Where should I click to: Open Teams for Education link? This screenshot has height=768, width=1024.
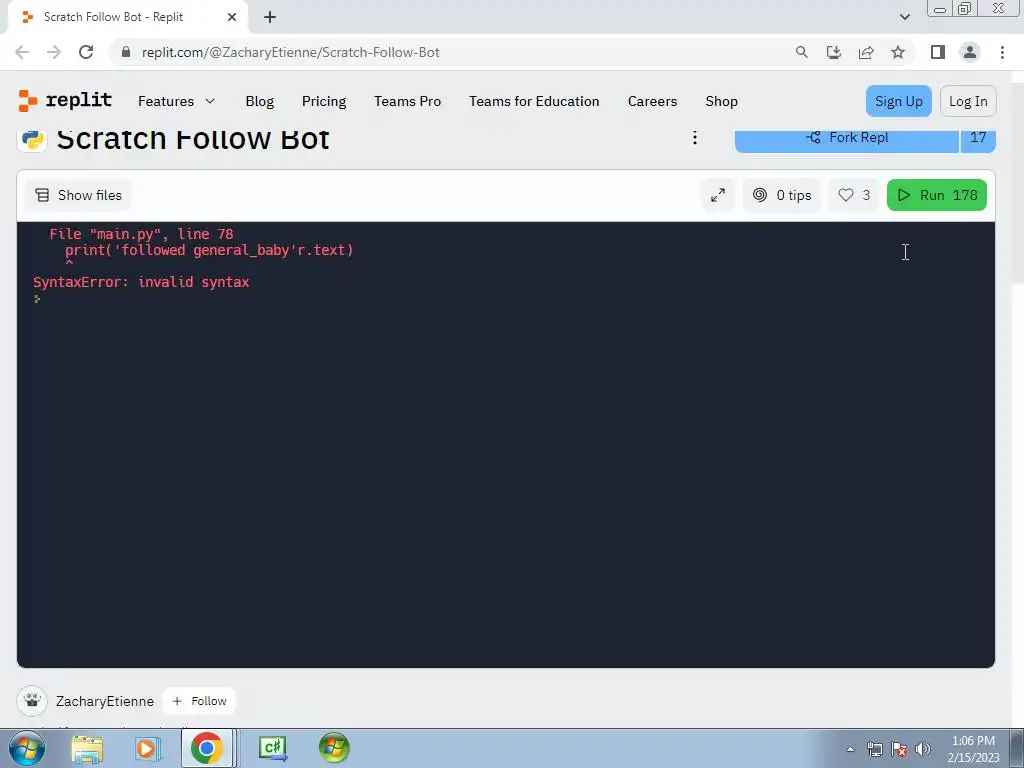[x=534, y=101]
